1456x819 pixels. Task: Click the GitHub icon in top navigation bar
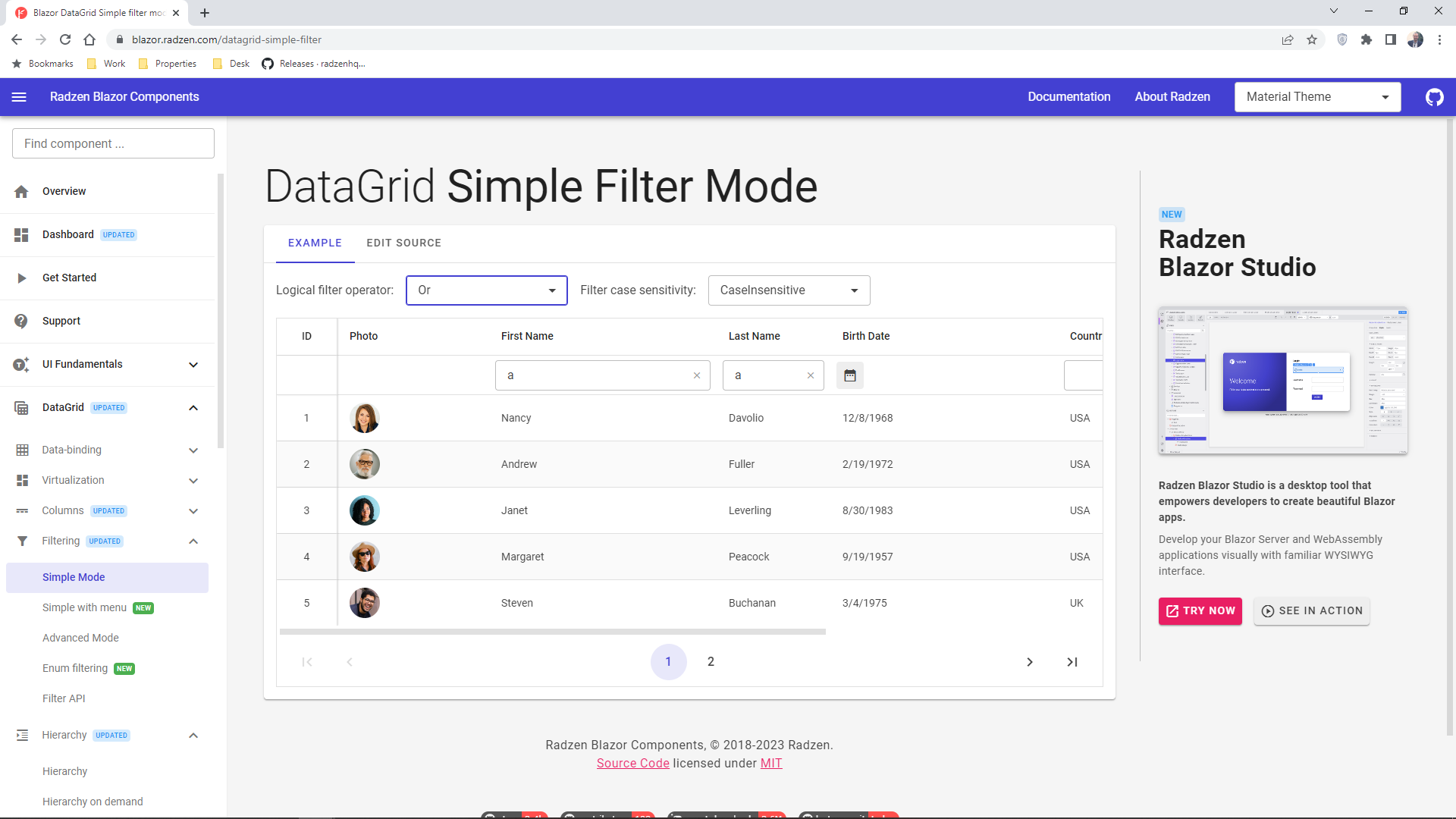tap(1434, 97)
